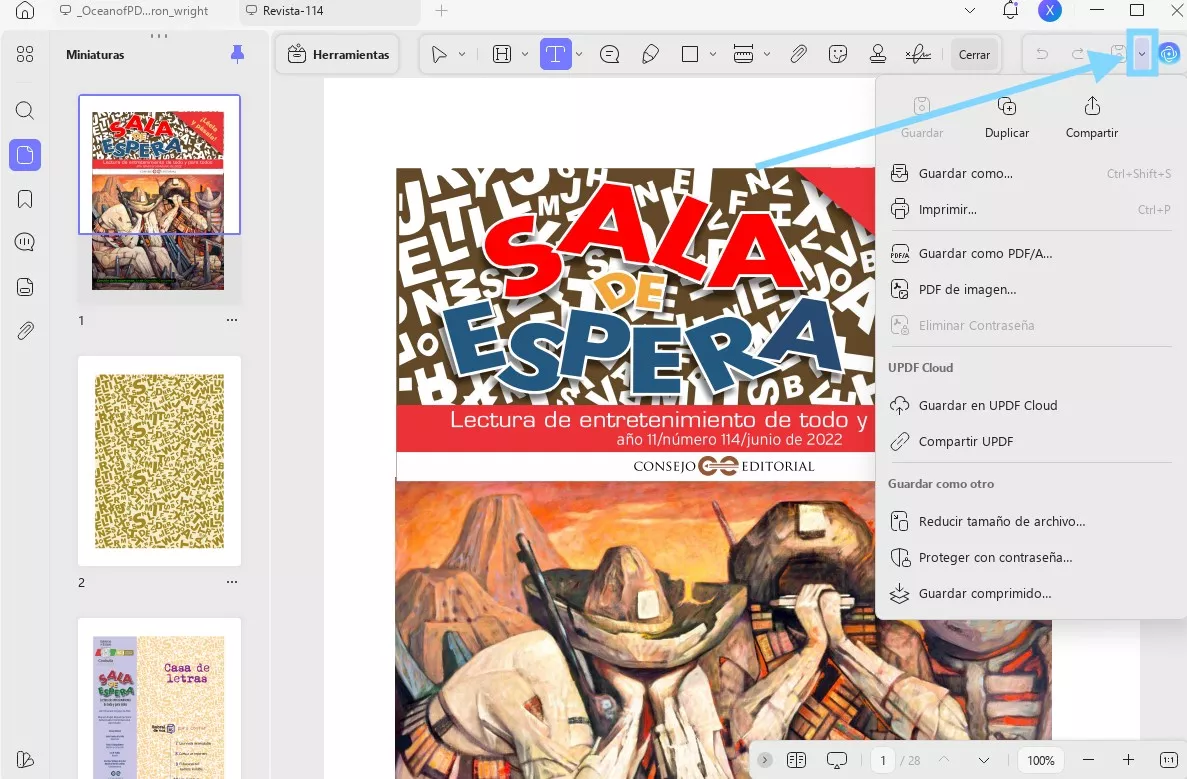
Task: Select the sticker tool
Action: [837, 55]
